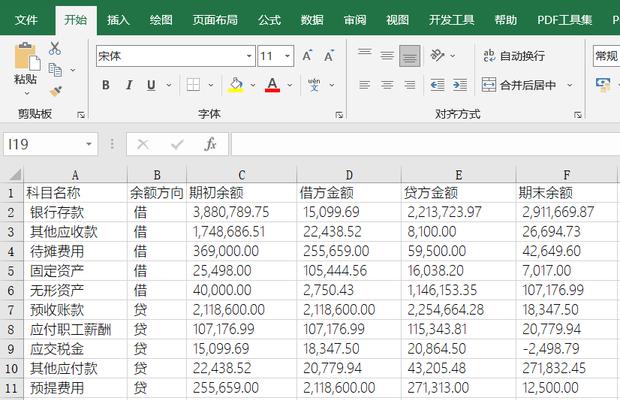Click 合并后居中 merge and center
This screenshot has height=400, width=620.
520,85
